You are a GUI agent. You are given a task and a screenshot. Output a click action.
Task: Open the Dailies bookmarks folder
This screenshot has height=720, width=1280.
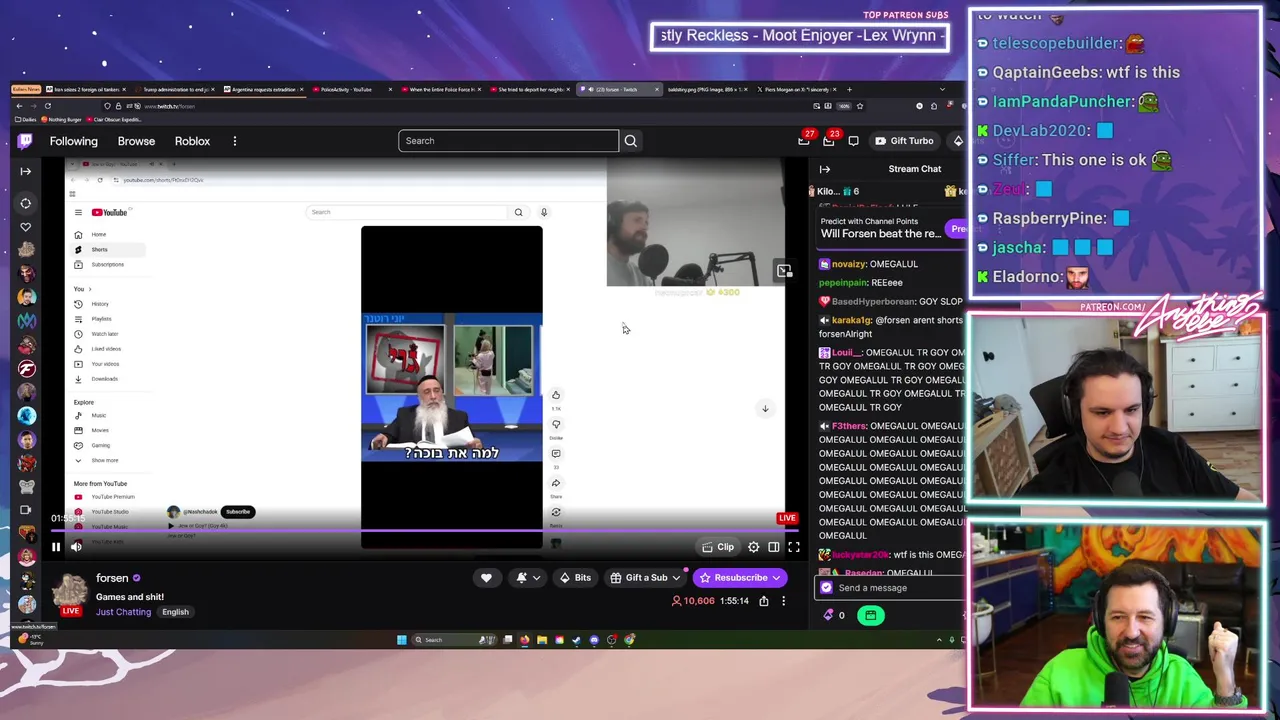coord(25,119)
